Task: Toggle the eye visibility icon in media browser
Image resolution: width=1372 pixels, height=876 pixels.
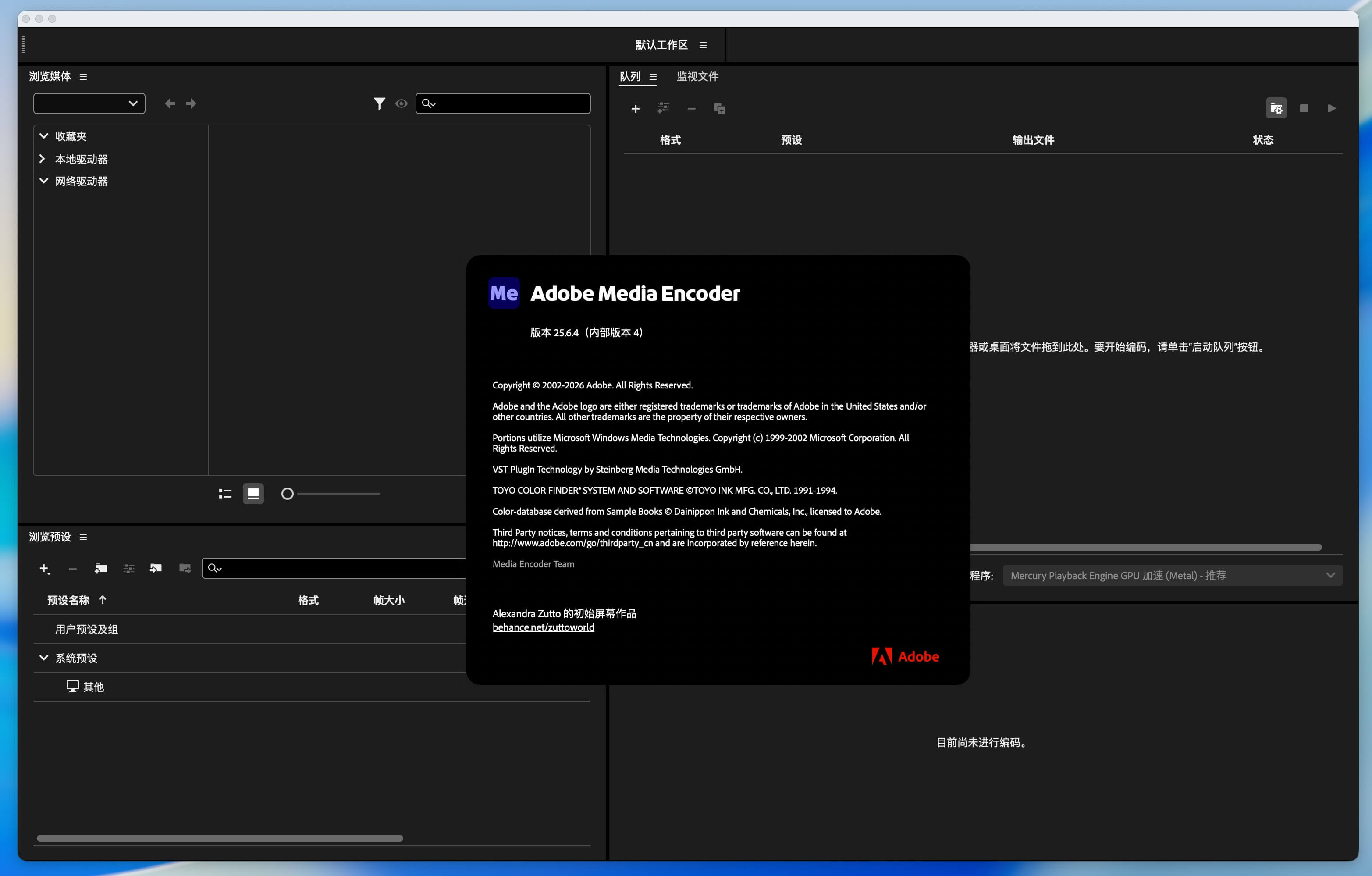Action: 401,103
